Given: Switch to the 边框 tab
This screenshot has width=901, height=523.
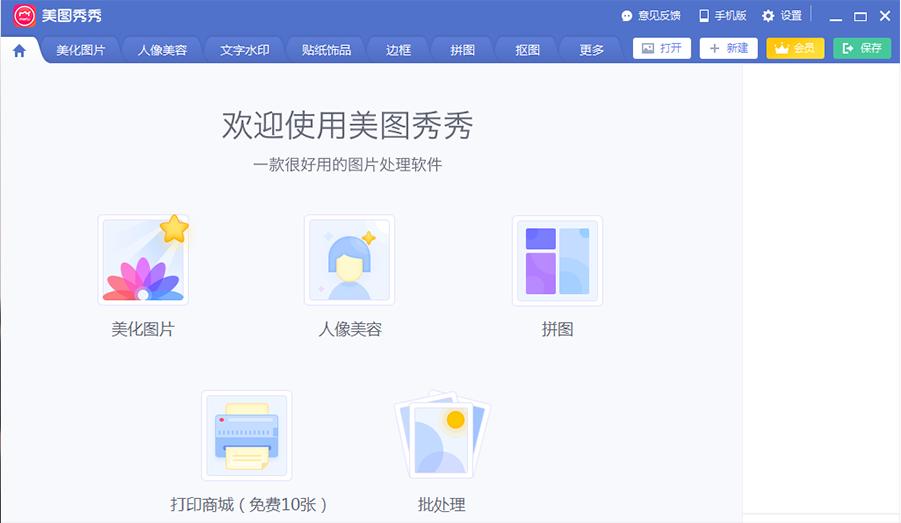Looking at the screenshot, I should [398, 50].
